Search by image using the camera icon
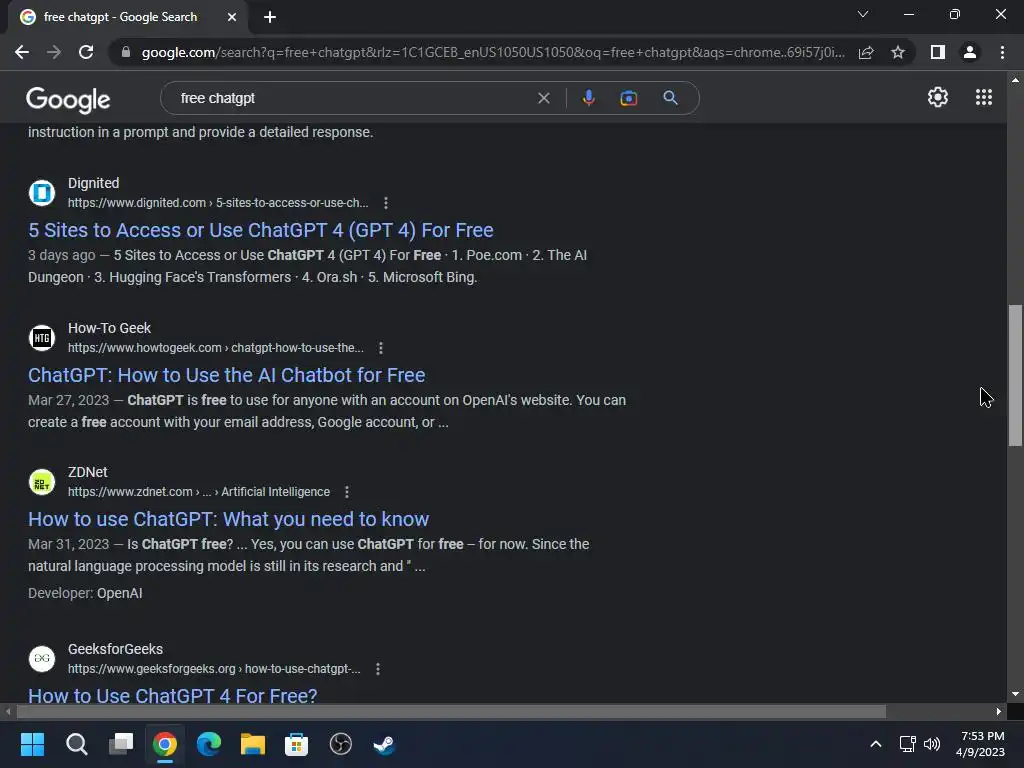Viewport: 1024px width, 768px height. (x=628, y=98)
